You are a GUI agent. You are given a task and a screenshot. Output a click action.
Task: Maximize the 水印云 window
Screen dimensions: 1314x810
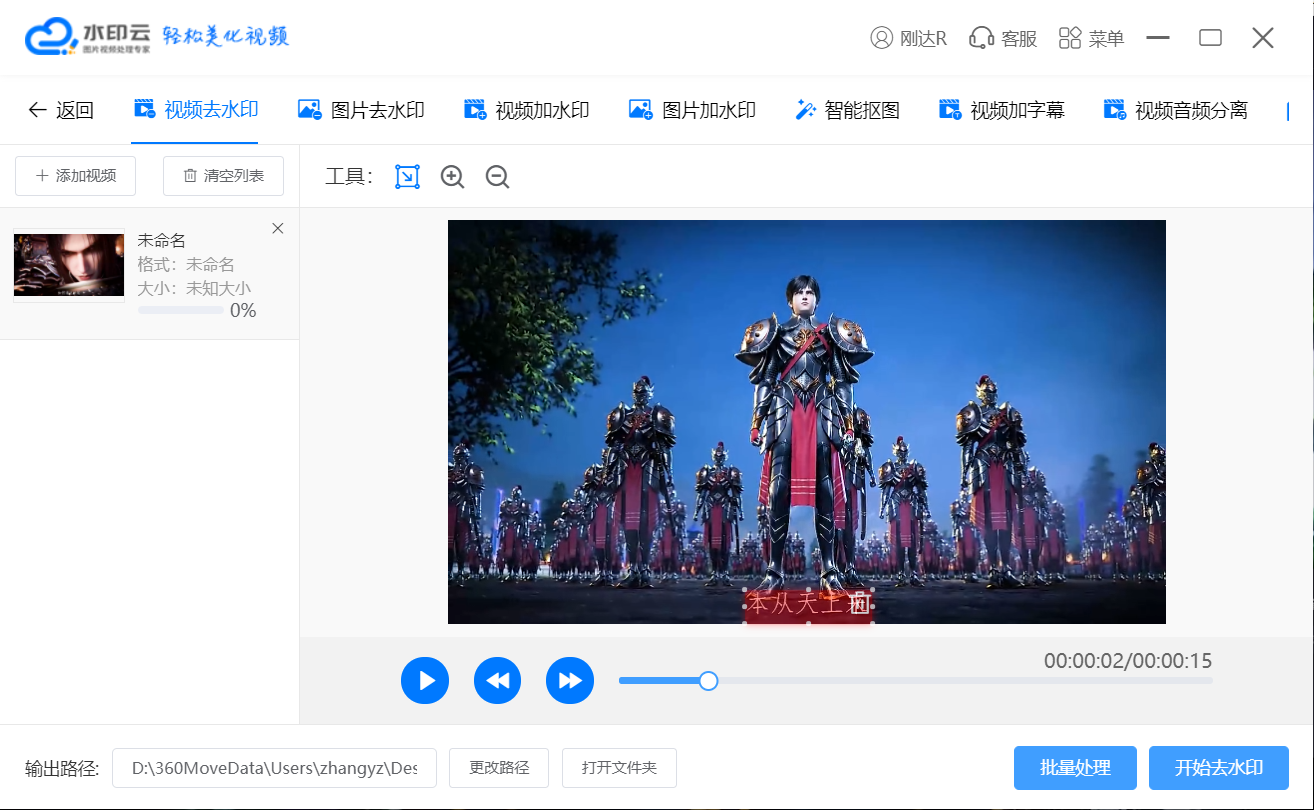(1210, 38)
